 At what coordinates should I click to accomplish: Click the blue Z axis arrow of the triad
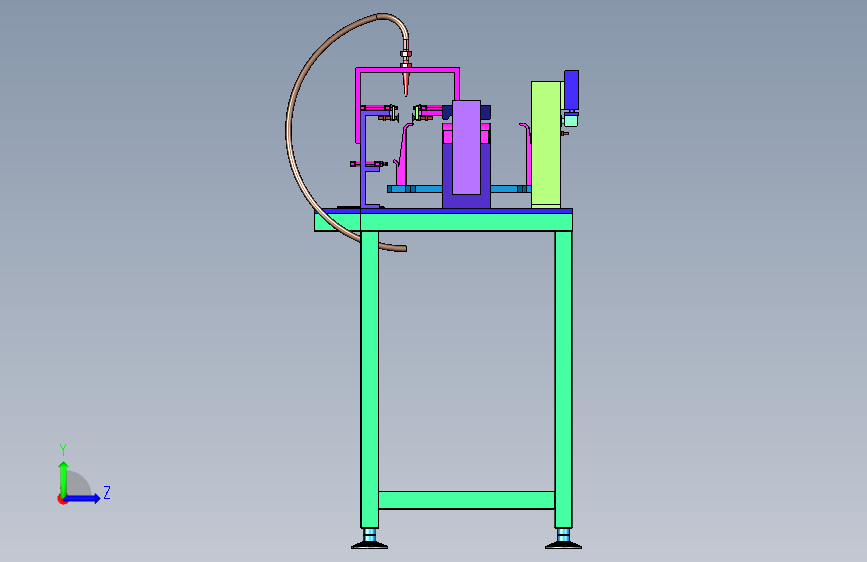click(x=82, y=498)
